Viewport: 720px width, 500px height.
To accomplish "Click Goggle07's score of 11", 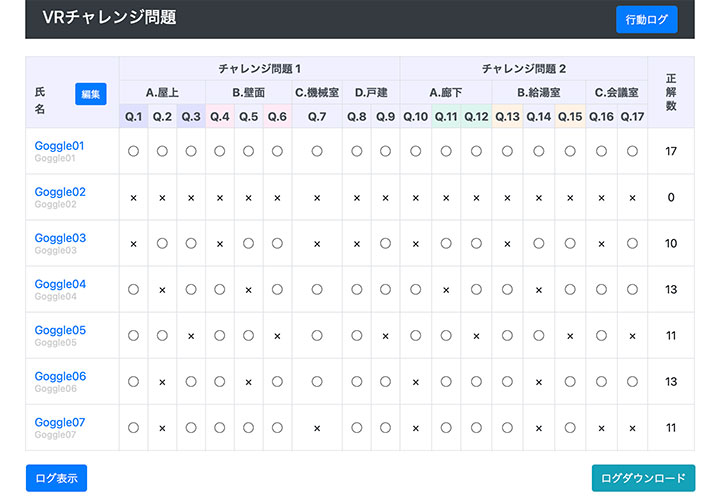I will (x=671, y=428).
